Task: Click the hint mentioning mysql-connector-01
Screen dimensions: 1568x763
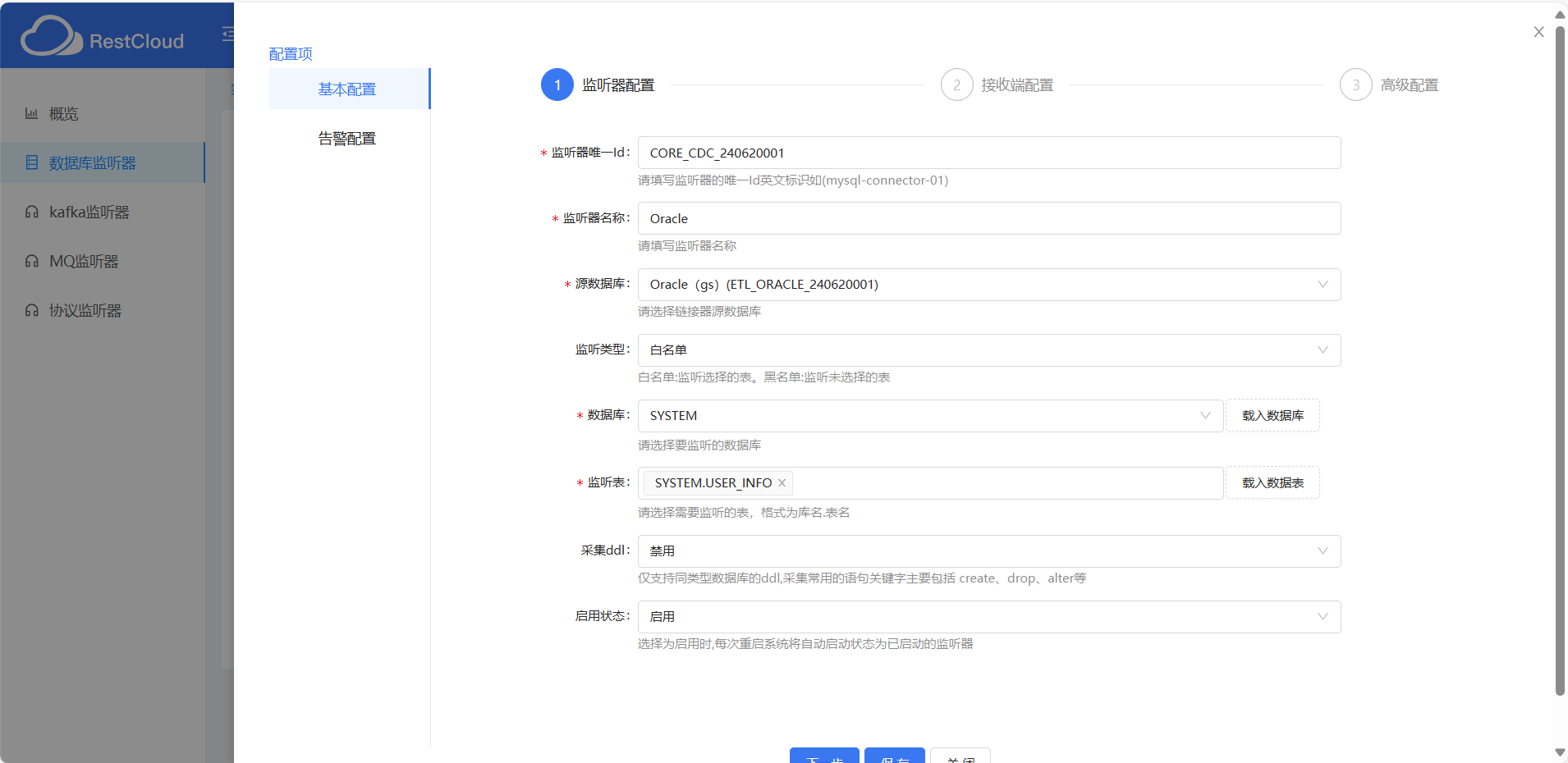Action: coord(793,180)
